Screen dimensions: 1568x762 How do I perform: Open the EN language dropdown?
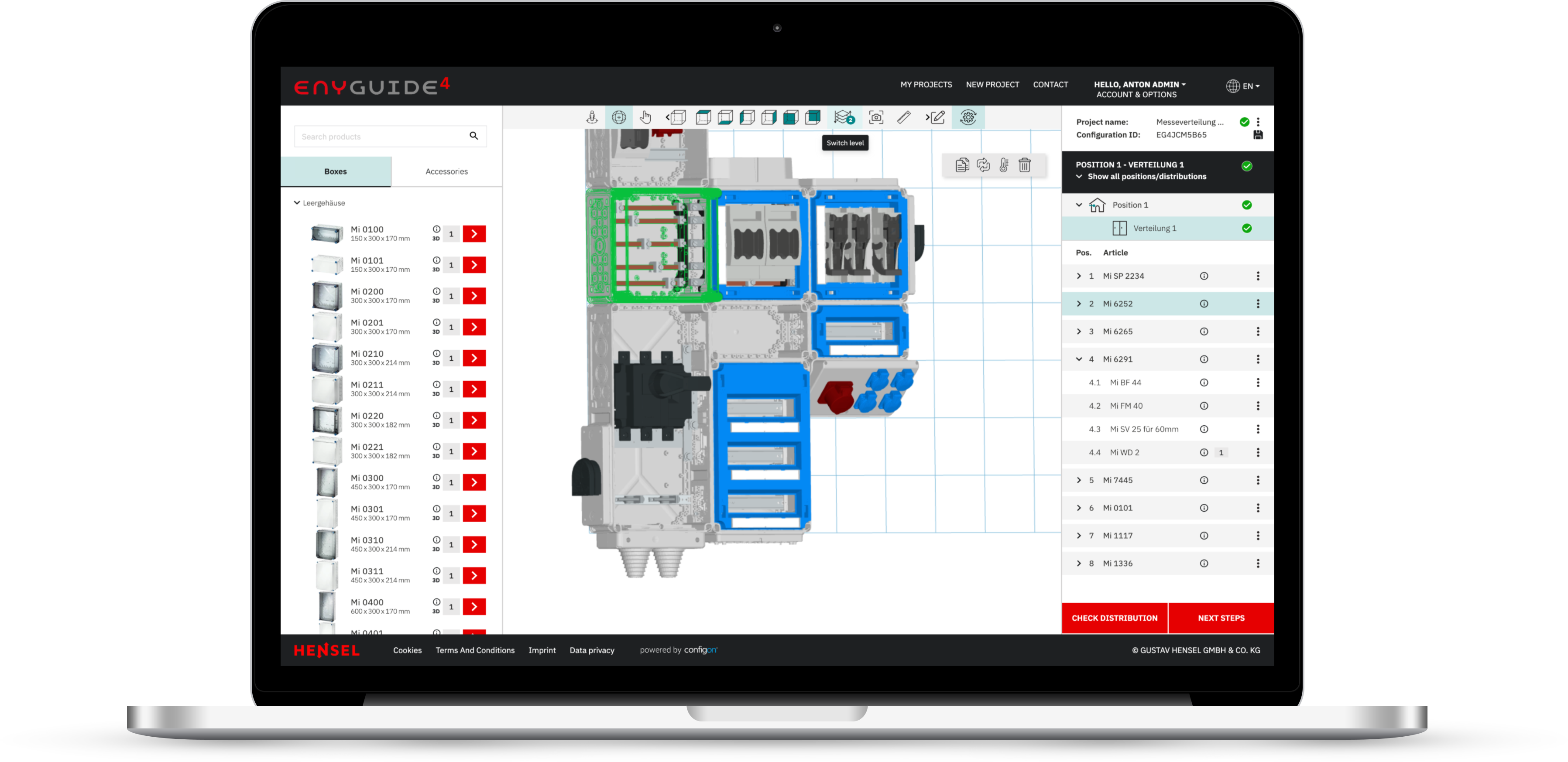click(1243, 86)
